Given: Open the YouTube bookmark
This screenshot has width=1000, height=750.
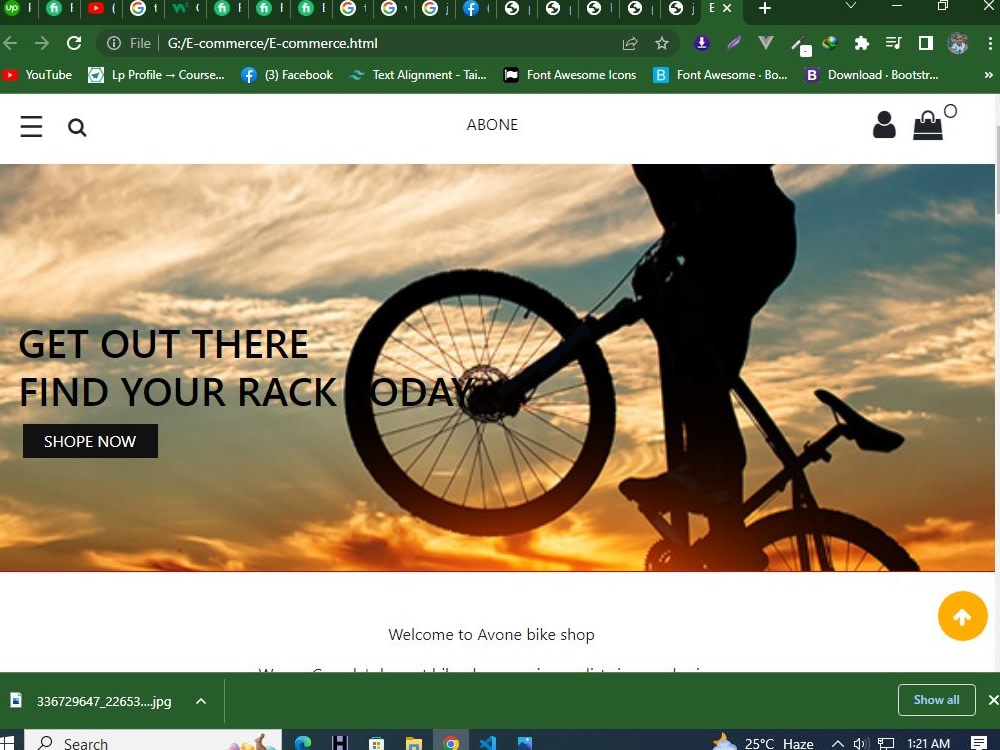Looking at the screenshot, I should [37, 75].
